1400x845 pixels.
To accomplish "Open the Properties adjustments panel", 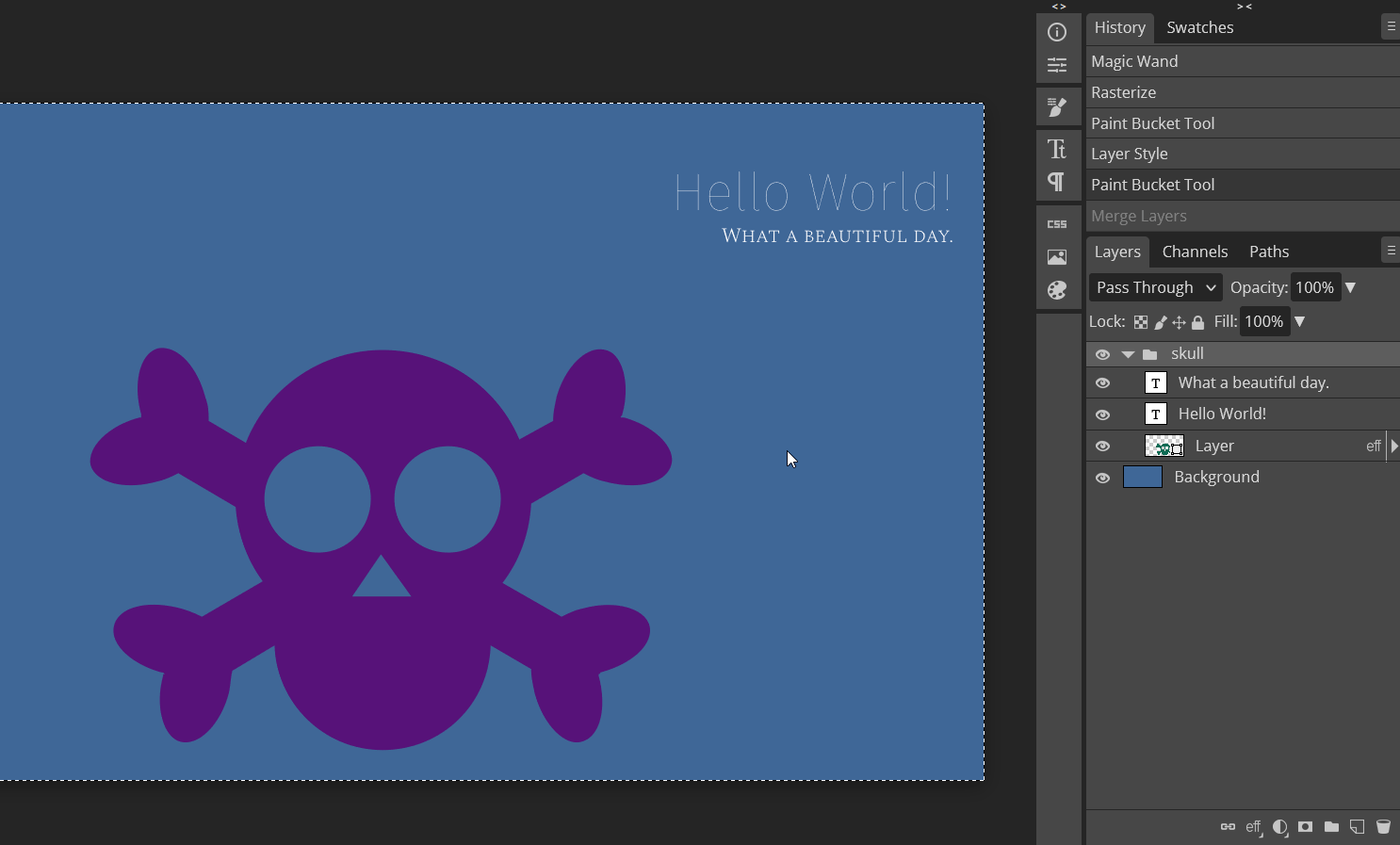I will (1058, 65).
